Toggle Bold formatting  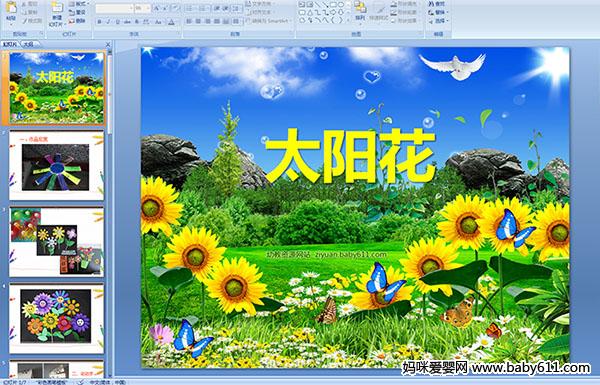point(99,22)
